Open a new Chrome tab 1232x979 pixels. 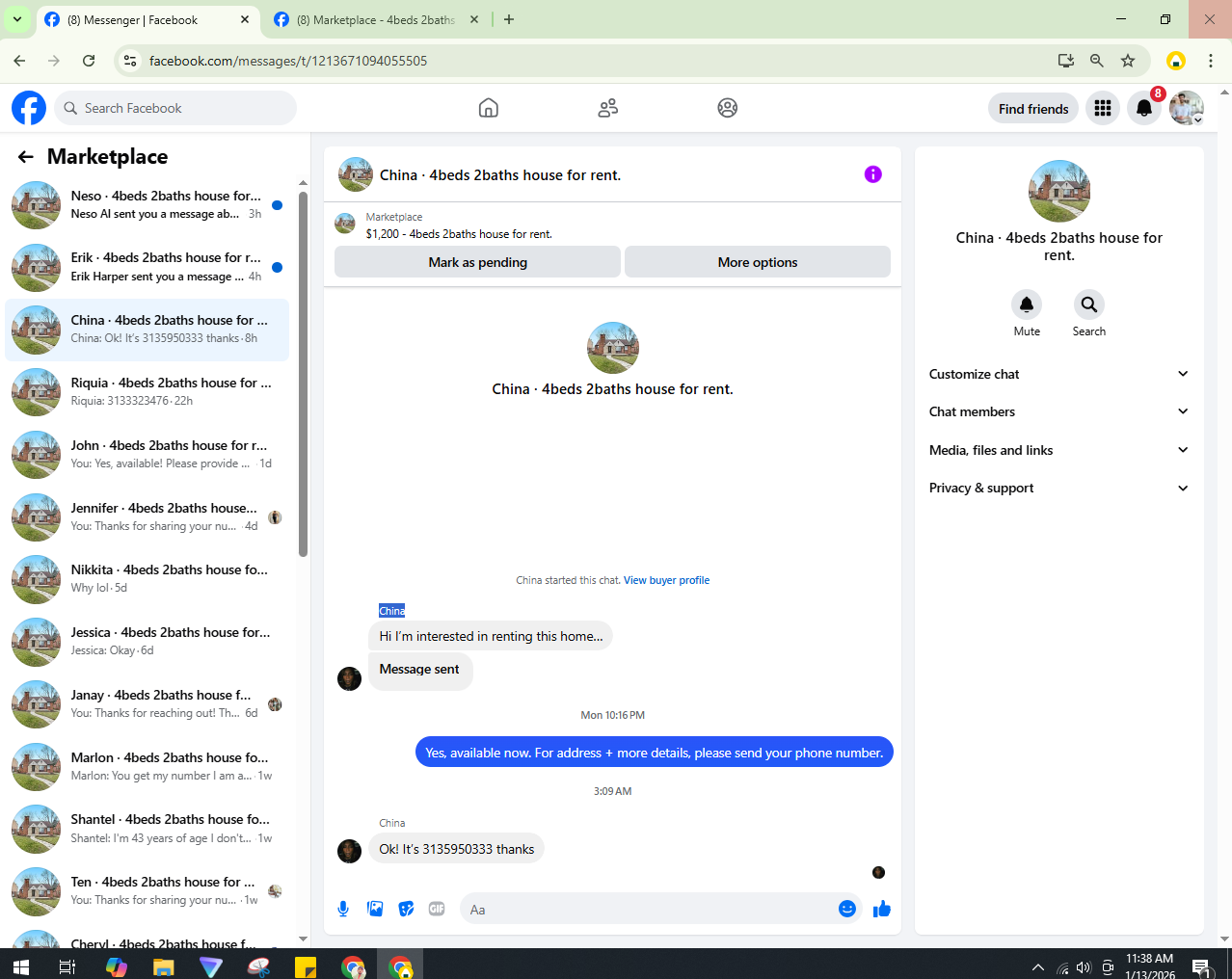(509, 19)
